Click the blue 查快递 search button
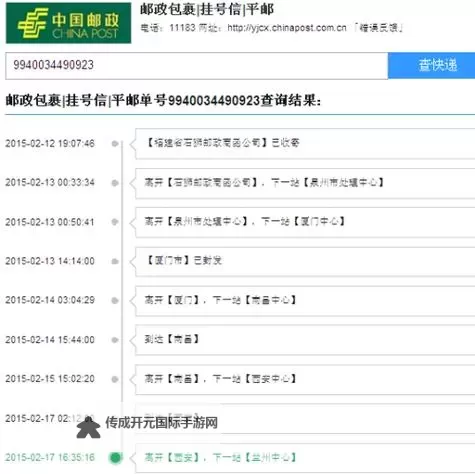475x474 pixels. tap(432, 65)
